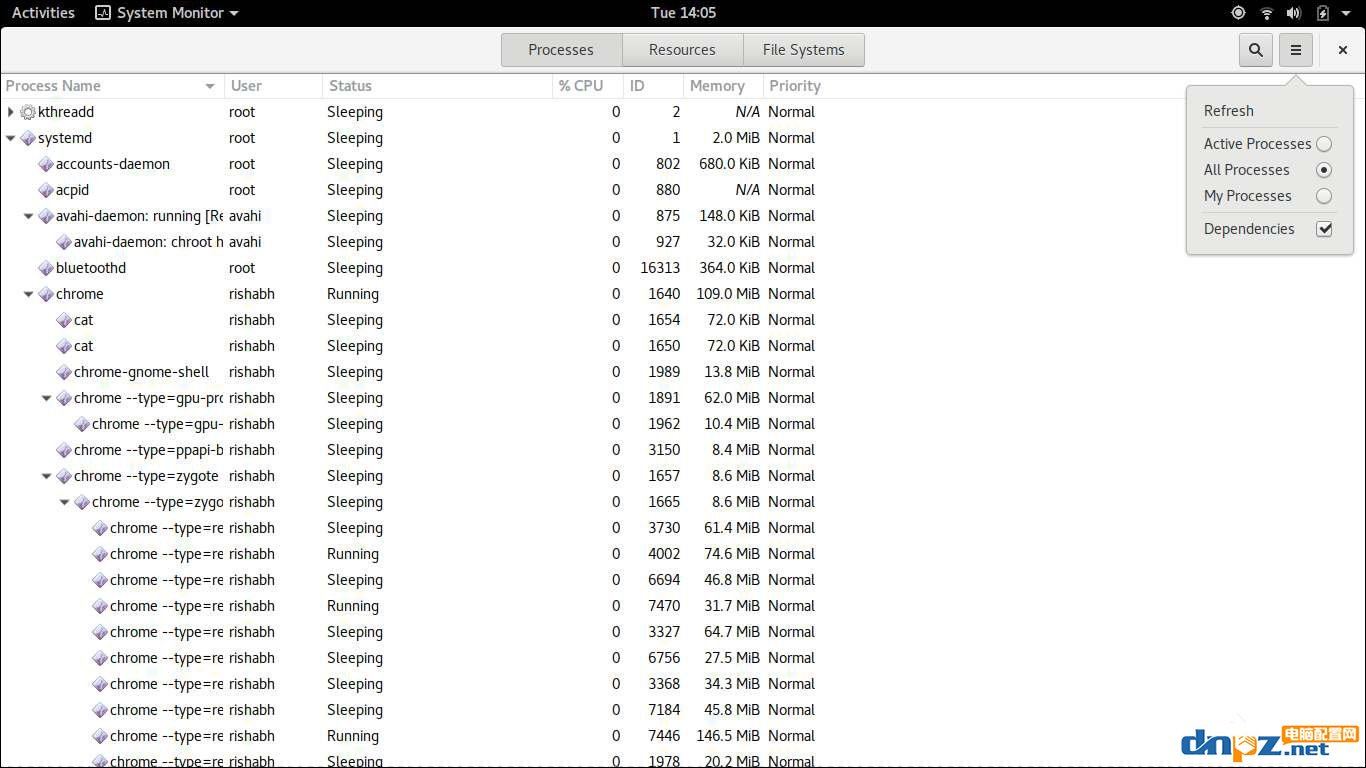Select the chrome process with ID 4002

click(683, 554)
